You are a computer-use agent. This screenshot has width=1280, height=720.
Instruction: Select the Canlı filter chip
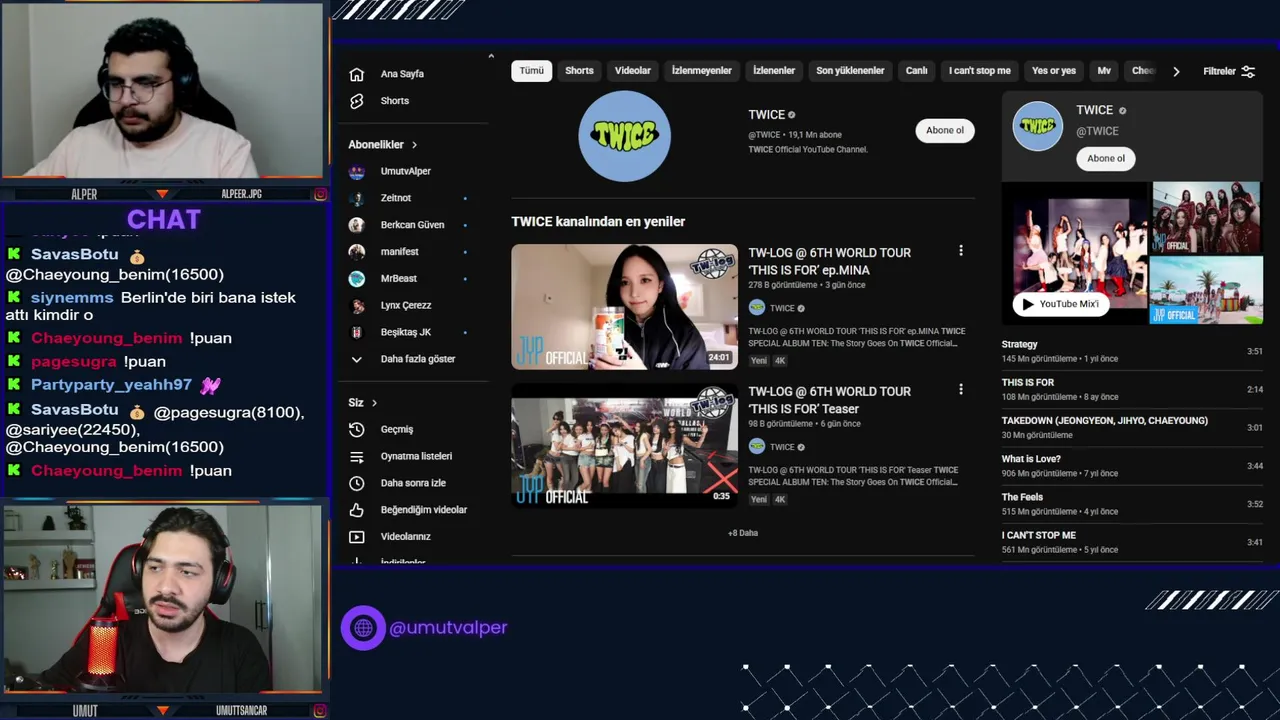917,71
